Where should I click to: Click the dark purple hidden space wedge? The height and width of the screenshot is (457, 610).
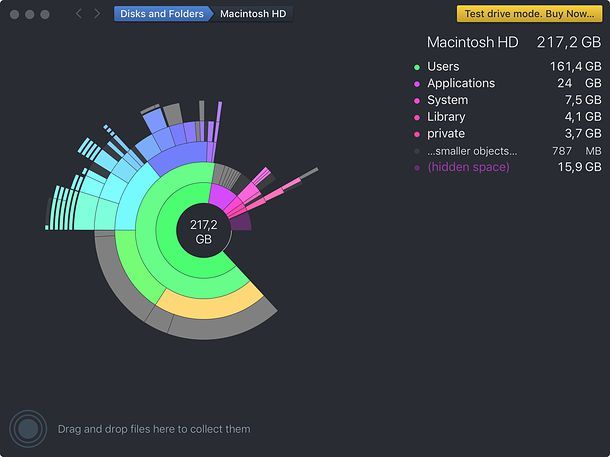tap(242, 223)
